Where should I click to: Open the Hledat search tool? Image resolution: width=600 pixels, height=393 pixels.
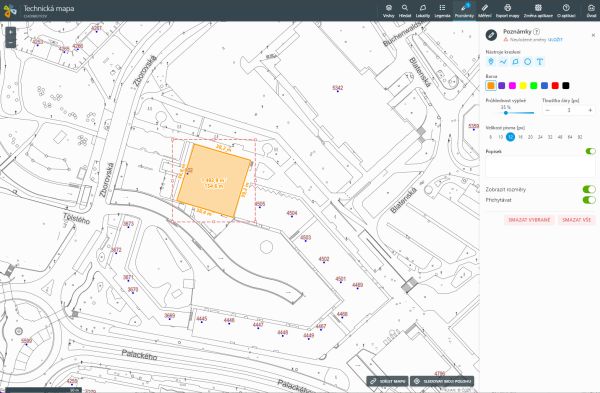[405, 11]
